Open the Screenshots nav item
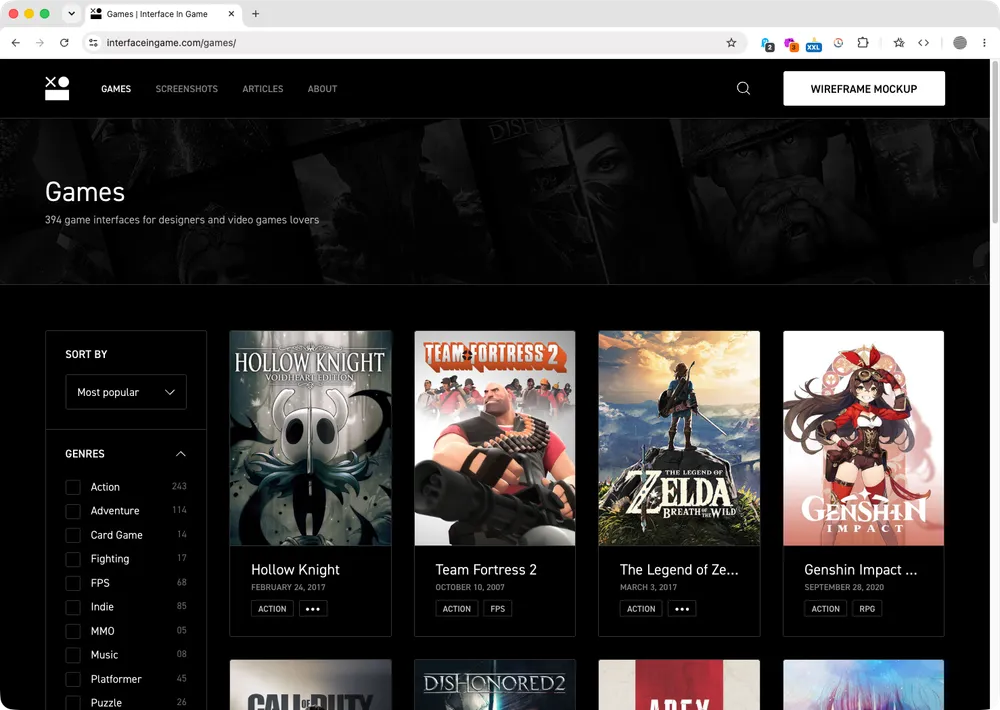 coord(187,89)
